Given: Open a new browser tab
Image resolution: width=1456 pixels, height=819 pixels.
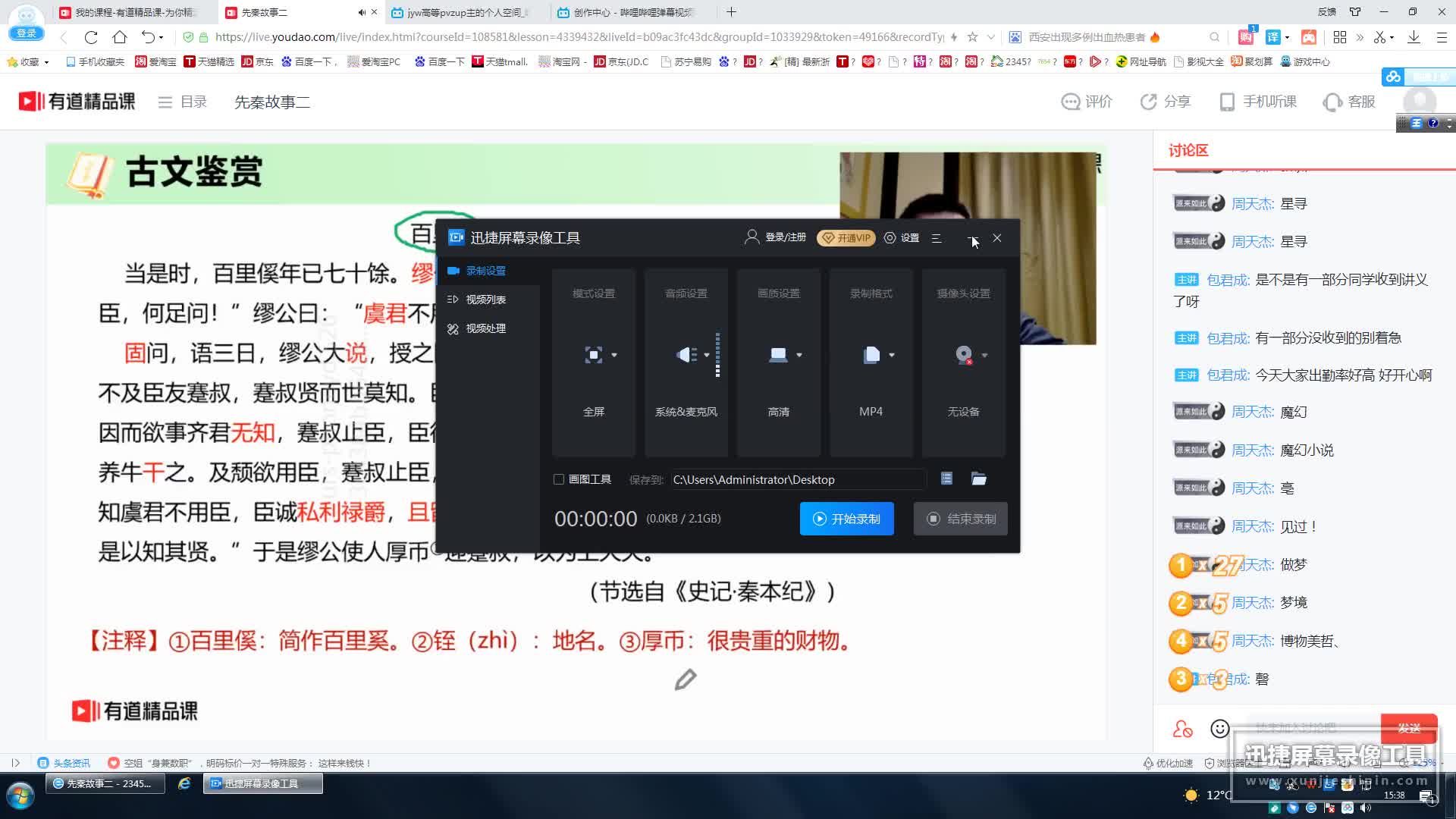Looking at the screenshot, I should click(x=731, y=12).
